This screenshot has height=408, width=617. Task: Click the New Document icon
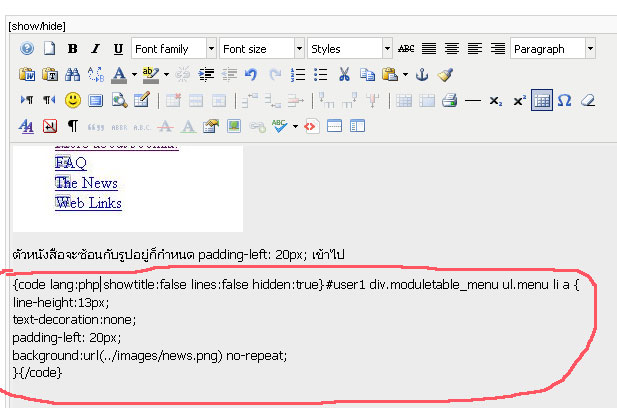pyautogui.click(x=50, y=48)
